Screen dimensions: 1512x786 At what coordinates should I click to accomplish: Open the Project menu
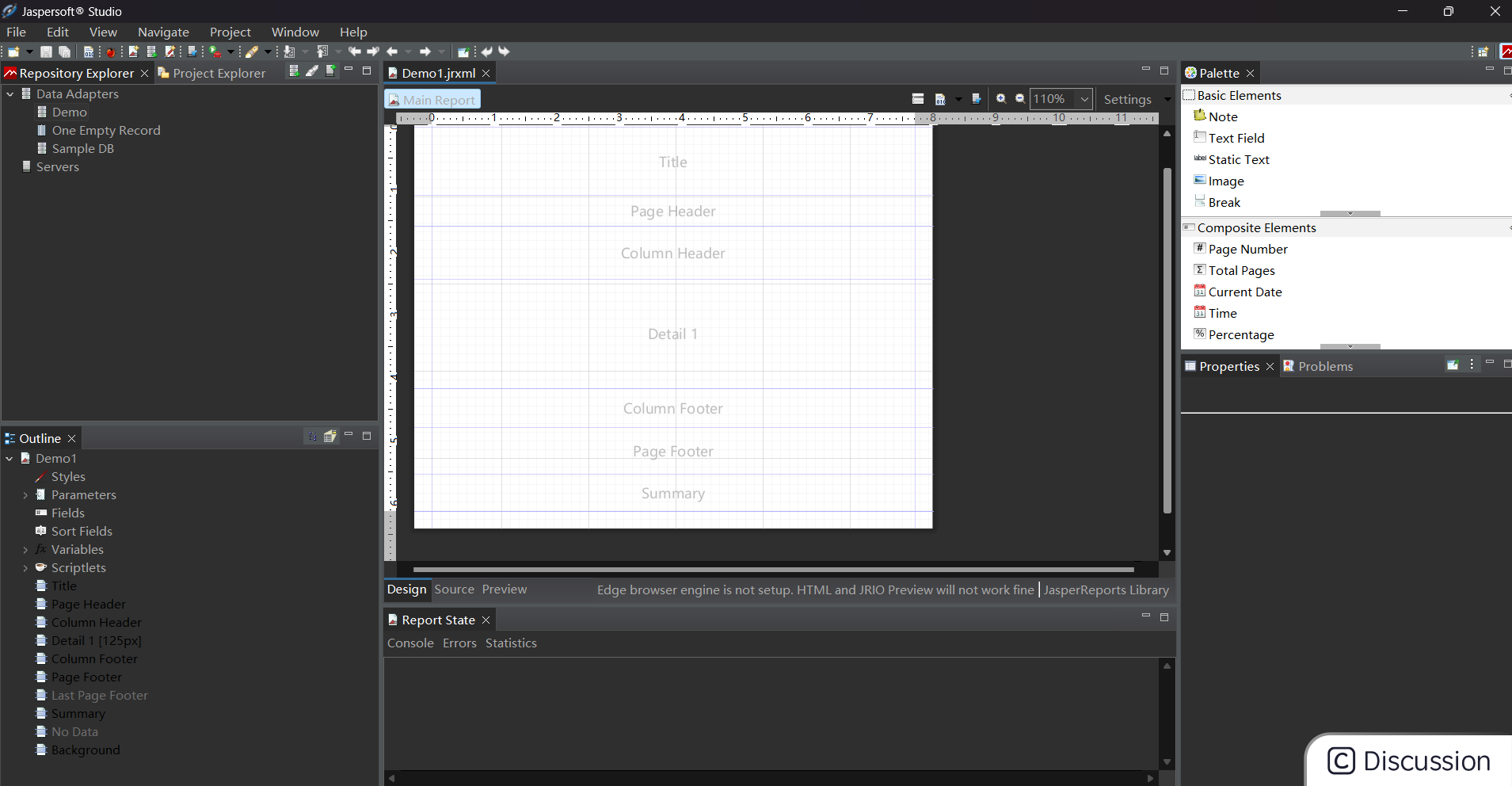(230, 32)
